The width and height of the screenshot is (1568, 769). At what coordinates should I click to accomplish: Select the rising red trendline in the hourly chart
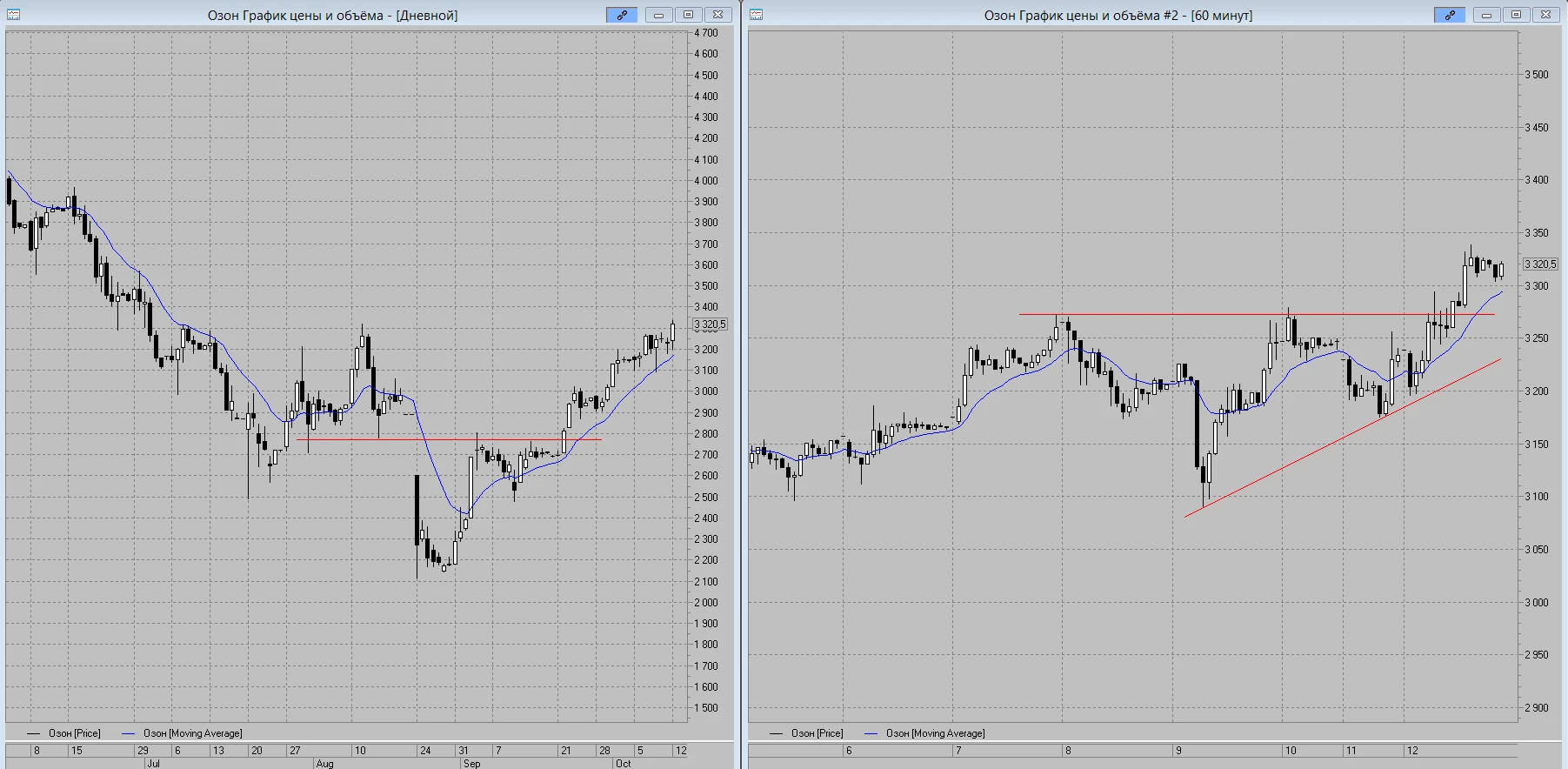point(1343,438)
